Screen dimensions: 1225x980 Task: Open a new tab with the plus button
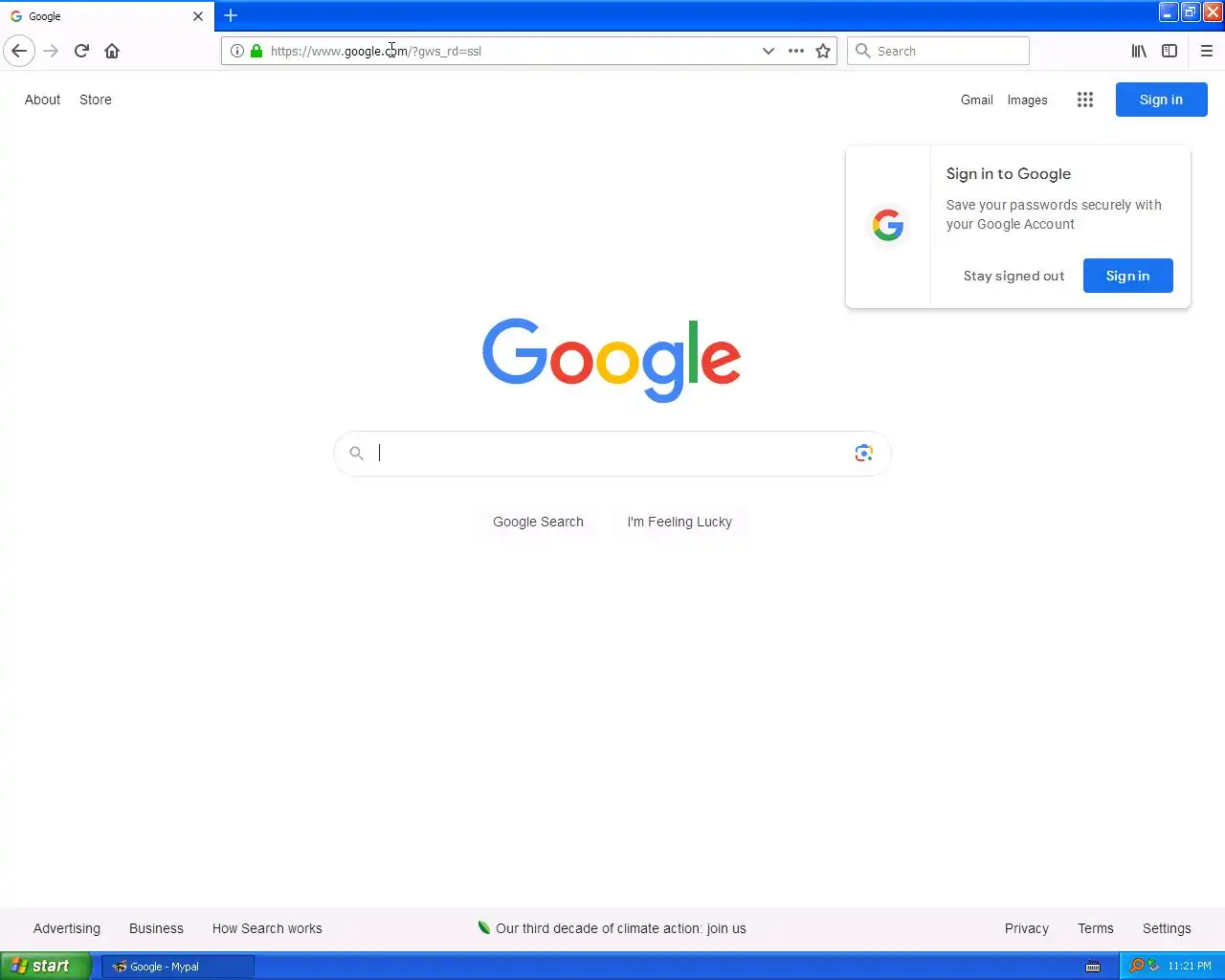point(231,15)
